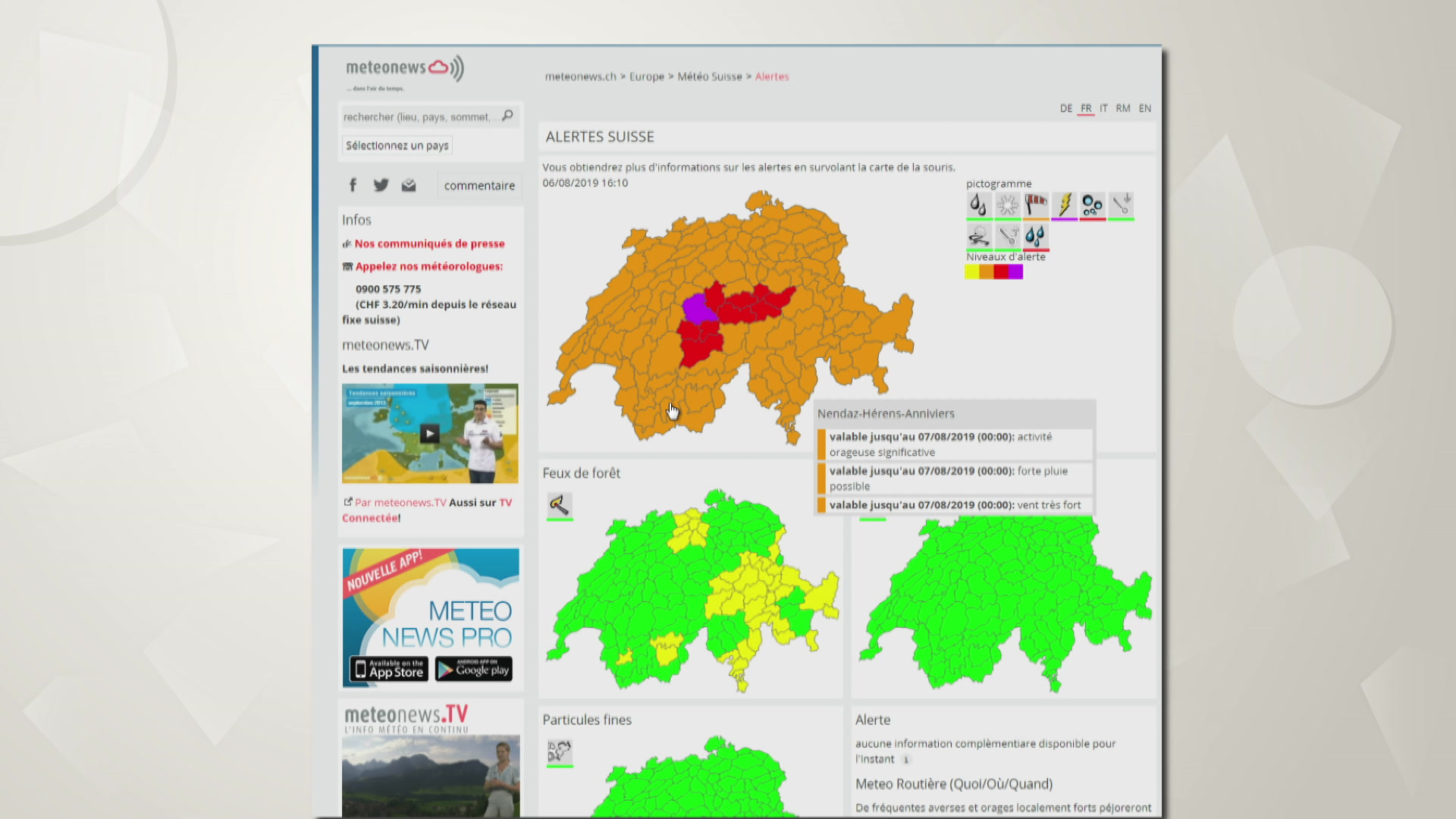Open the Google Play badge
The image size is (1456, 819).
pyautogui.click(x=474, y=669)
